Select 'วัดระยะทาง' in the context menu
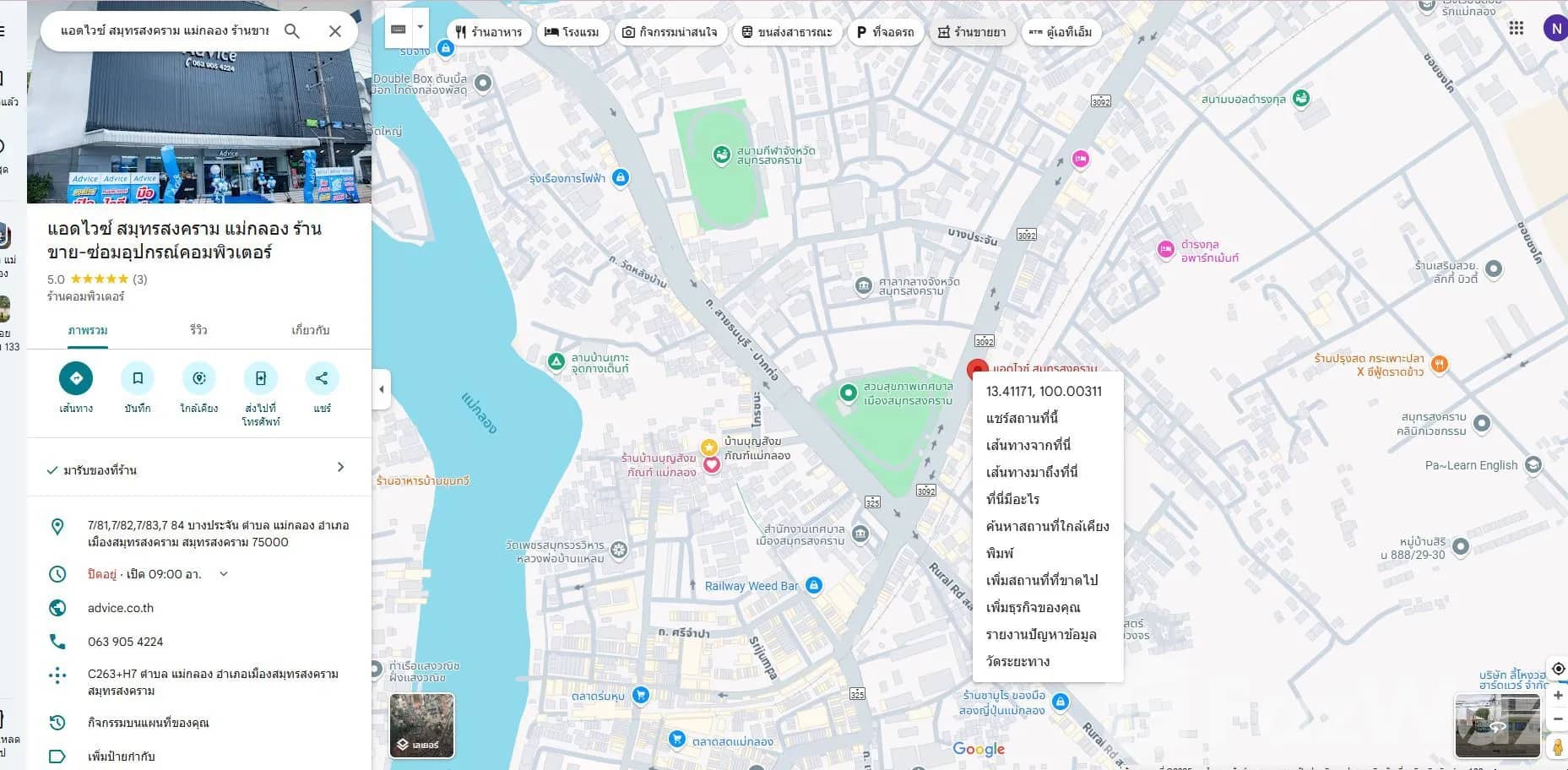This screenshot has width=1568, height=770. (1017, 661)
